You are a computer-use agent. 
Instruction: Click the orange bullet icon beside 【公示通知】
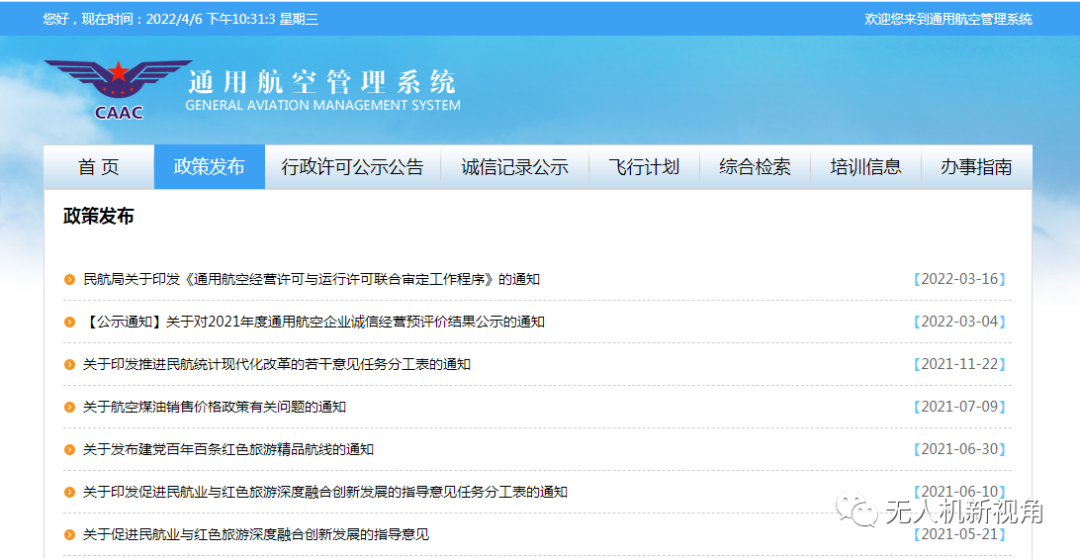(69, 322)
